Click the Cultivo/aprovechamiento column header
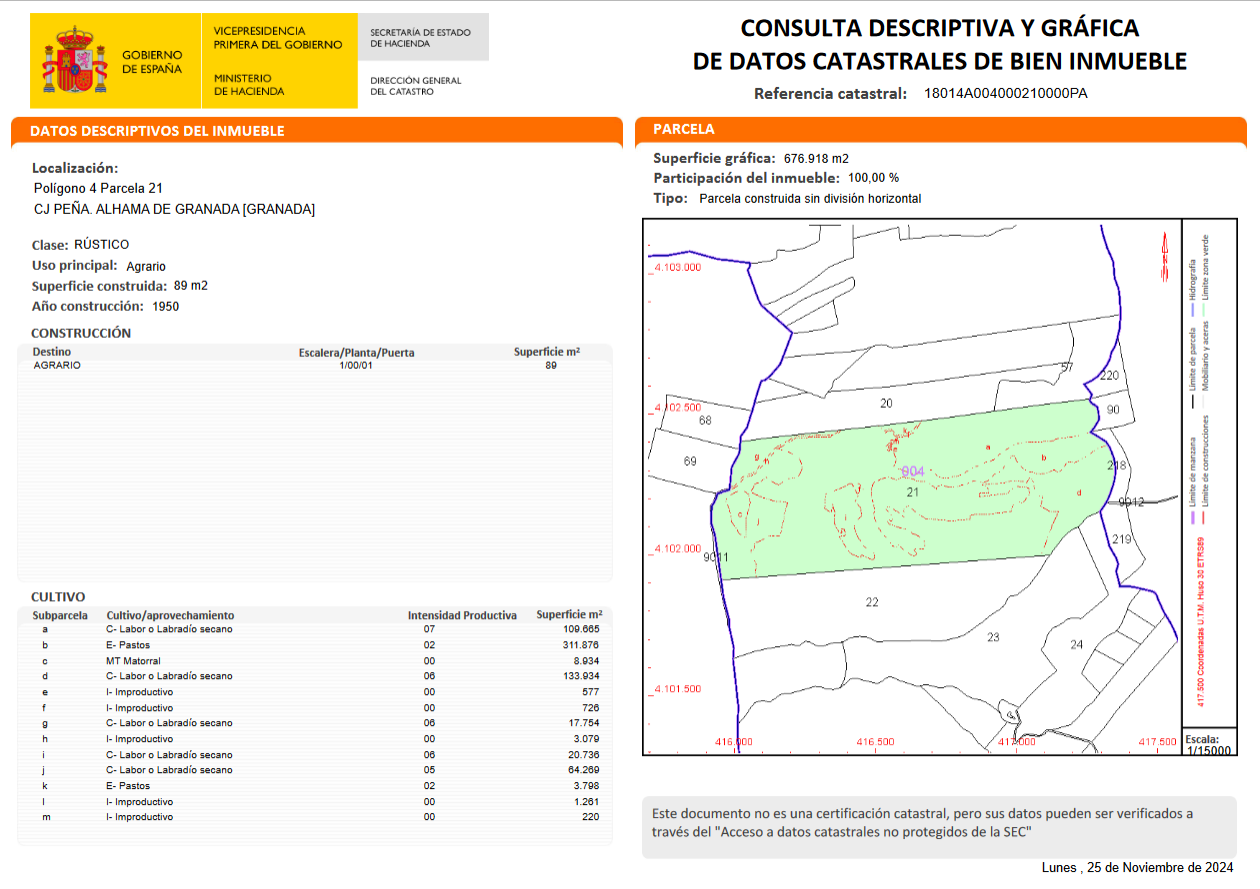Image resolution: width=1260 pixels, height=889 pixels. tap(170, 615)
